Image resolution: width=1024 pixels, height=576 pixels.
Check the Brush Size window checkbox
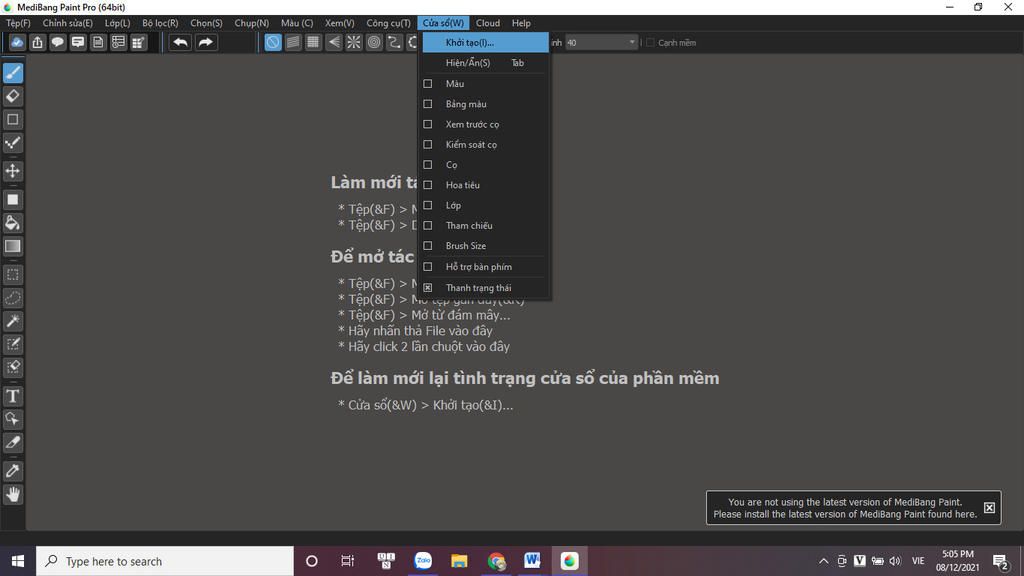[x=428, y=246]
